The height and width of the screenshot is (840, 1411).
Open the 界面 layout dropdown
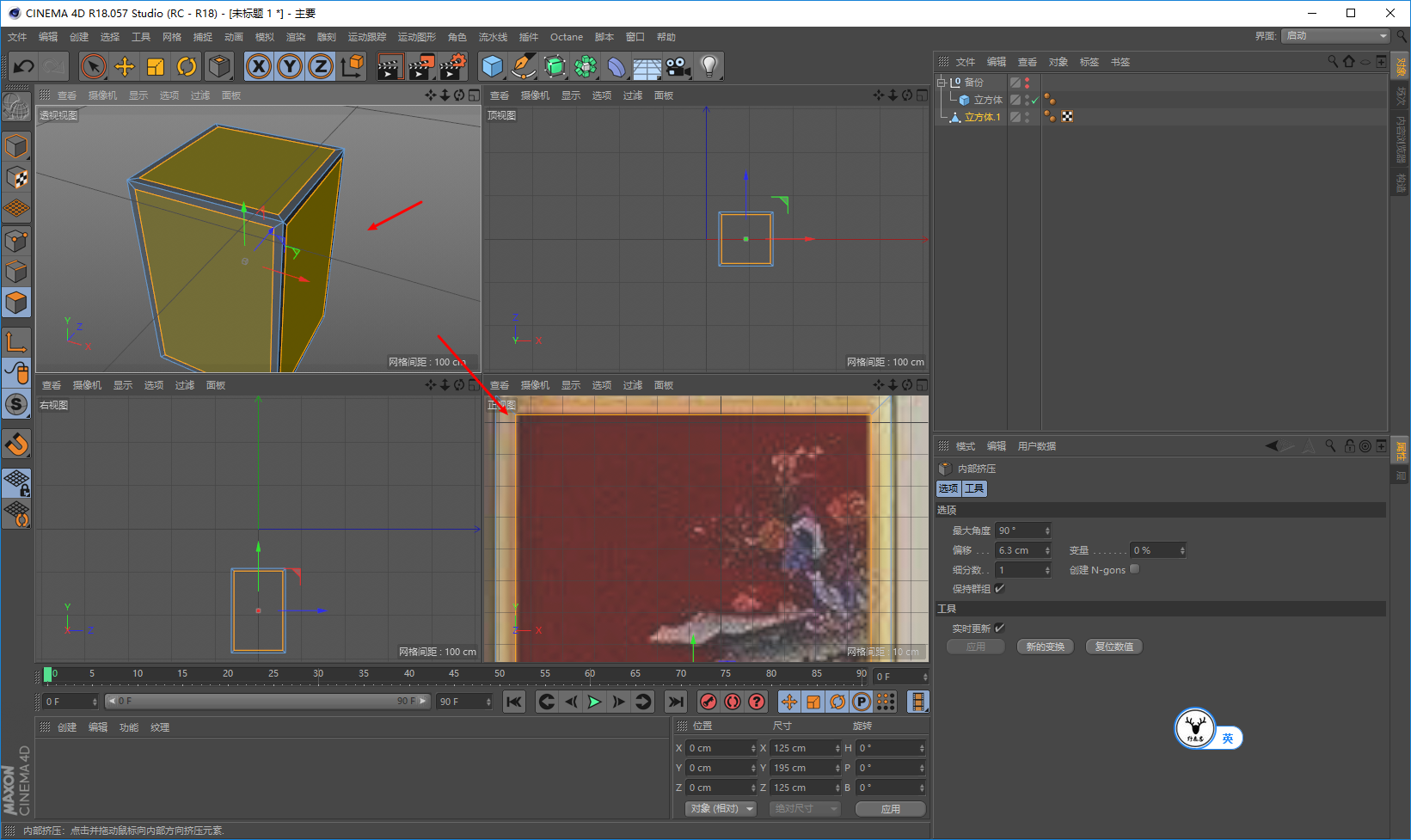pos(1335,36)
